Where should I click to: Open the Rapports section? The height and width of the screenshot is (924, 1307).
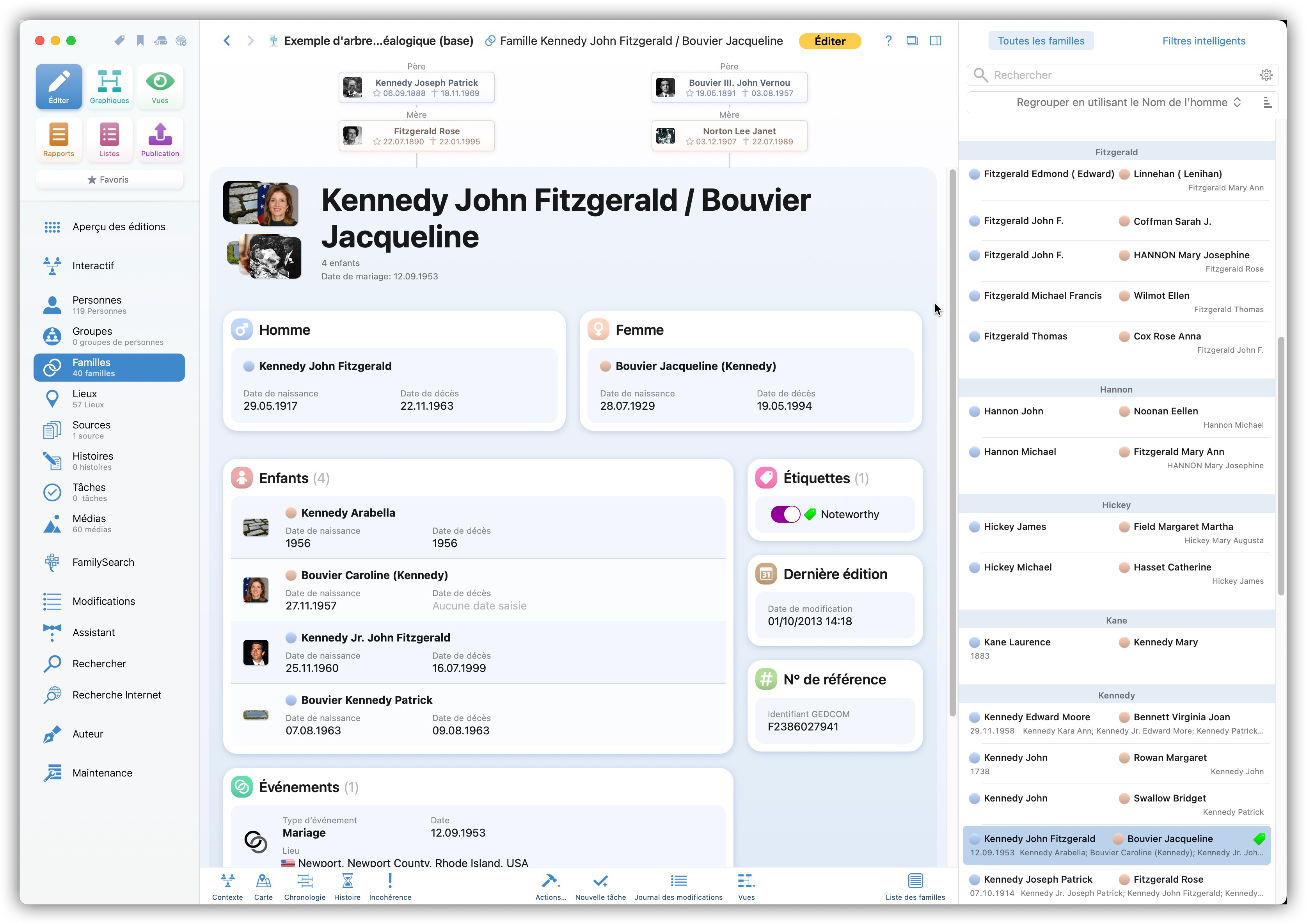pos(59,139)
